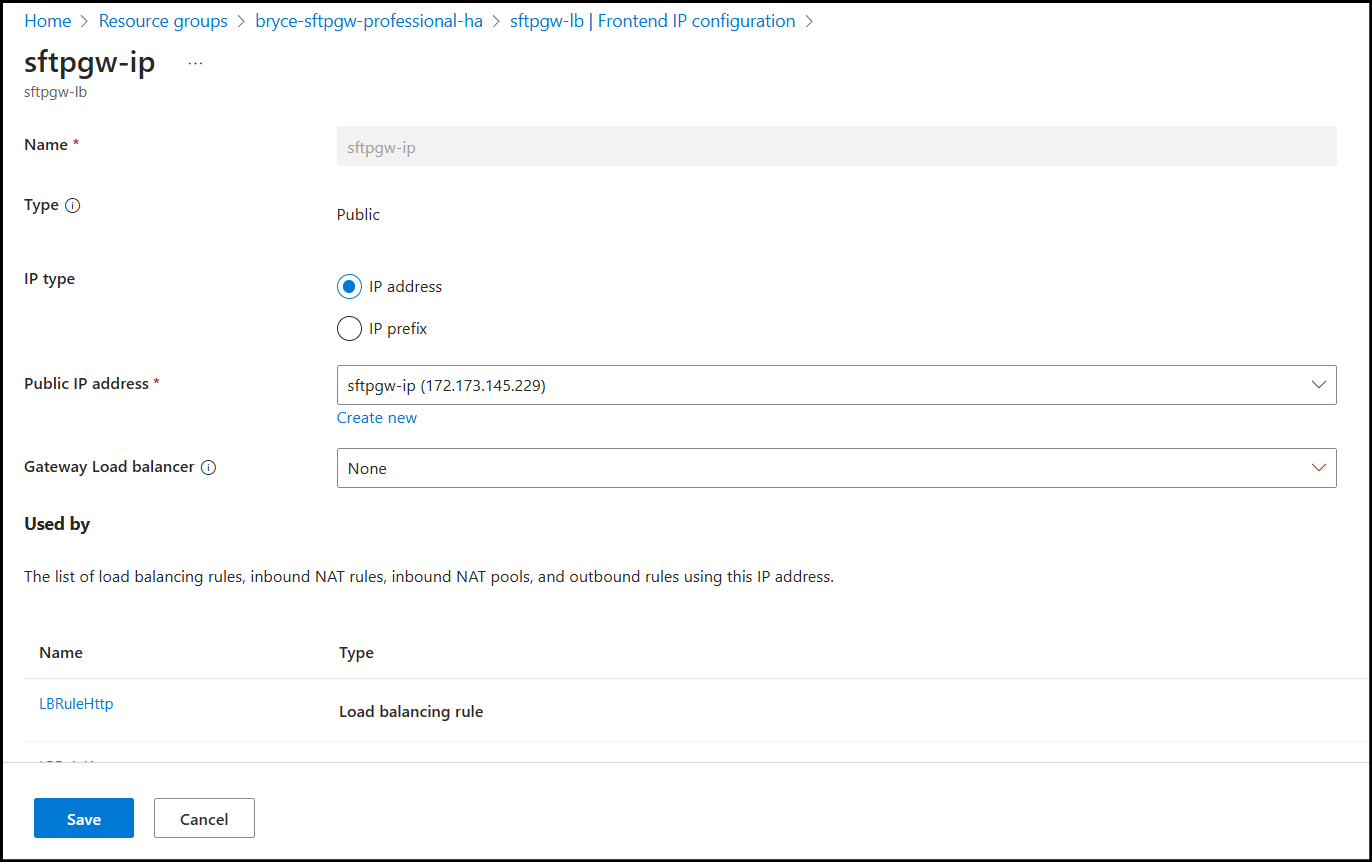
Task: Open the Public IP address dropdown
Action: pyautogui.click(x=836, y=385)
